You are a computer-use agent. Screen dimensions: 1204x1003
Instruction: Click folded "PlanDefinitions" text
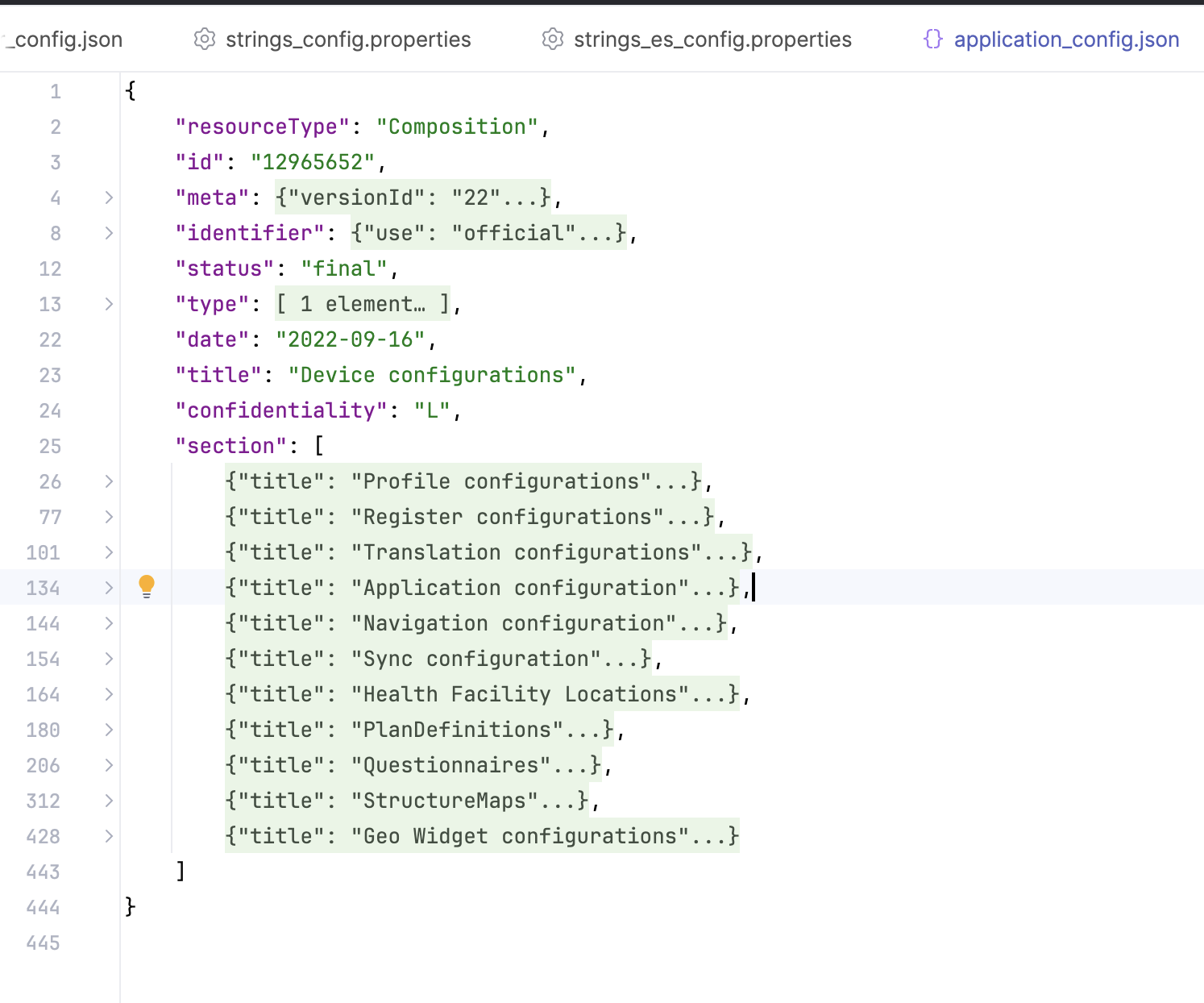(419, 730)
